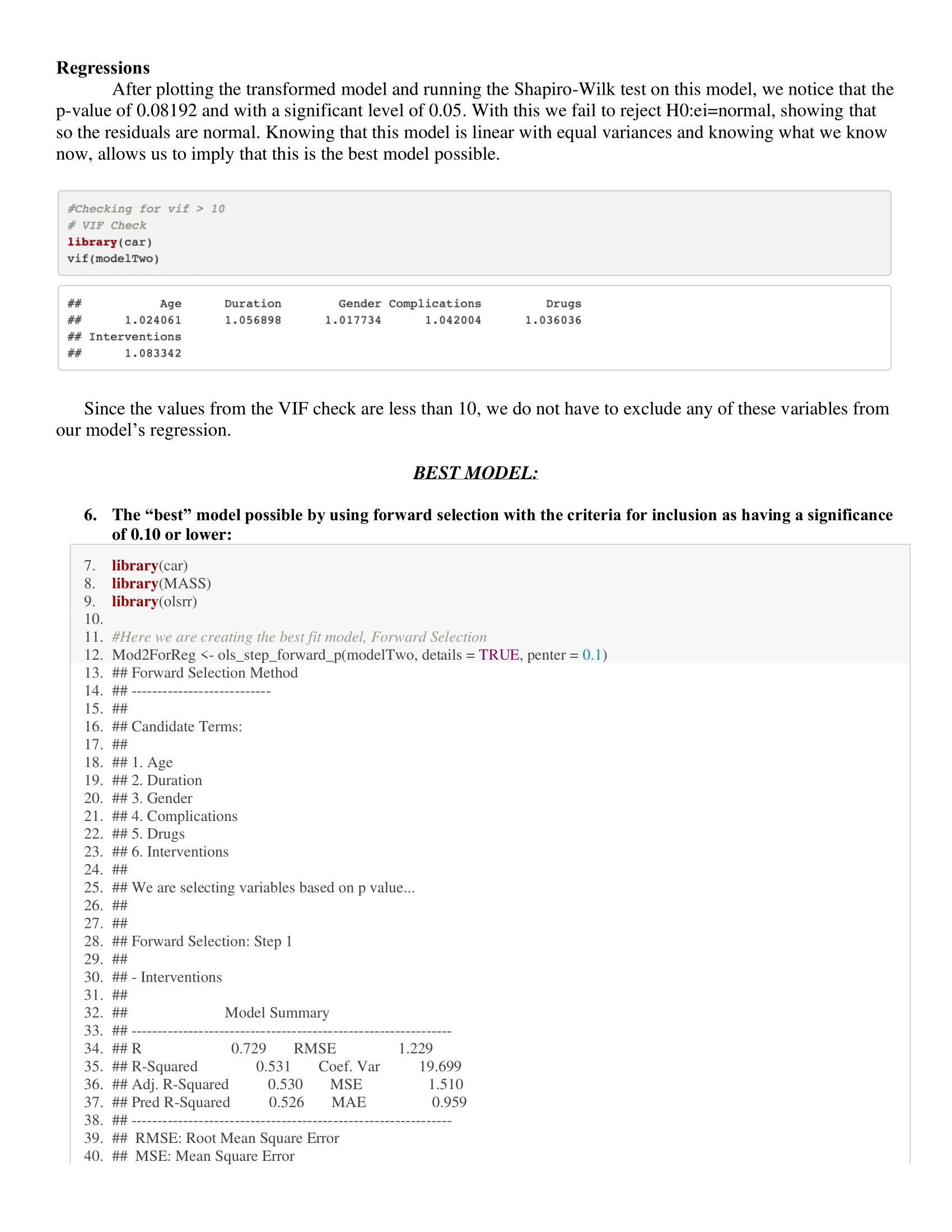952x1232 pixels.
Task: Click the "Age" column header in VIF output
Action: pyautogui.click(x=171, y=304)
